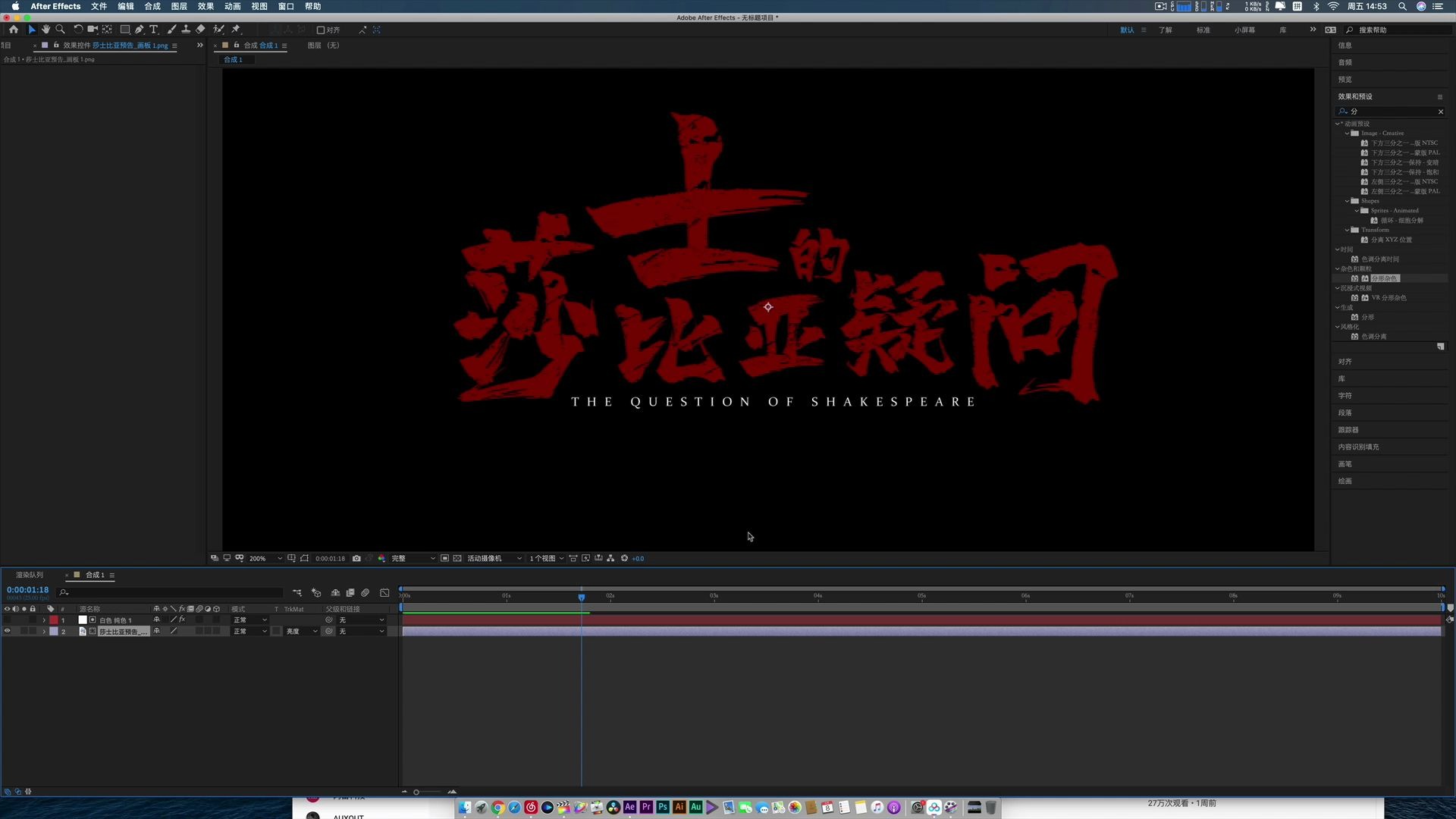The image size is (1456, 819).
Task: Select the Eraser tool
Action: pyautogui.click(x=200, y=30)
